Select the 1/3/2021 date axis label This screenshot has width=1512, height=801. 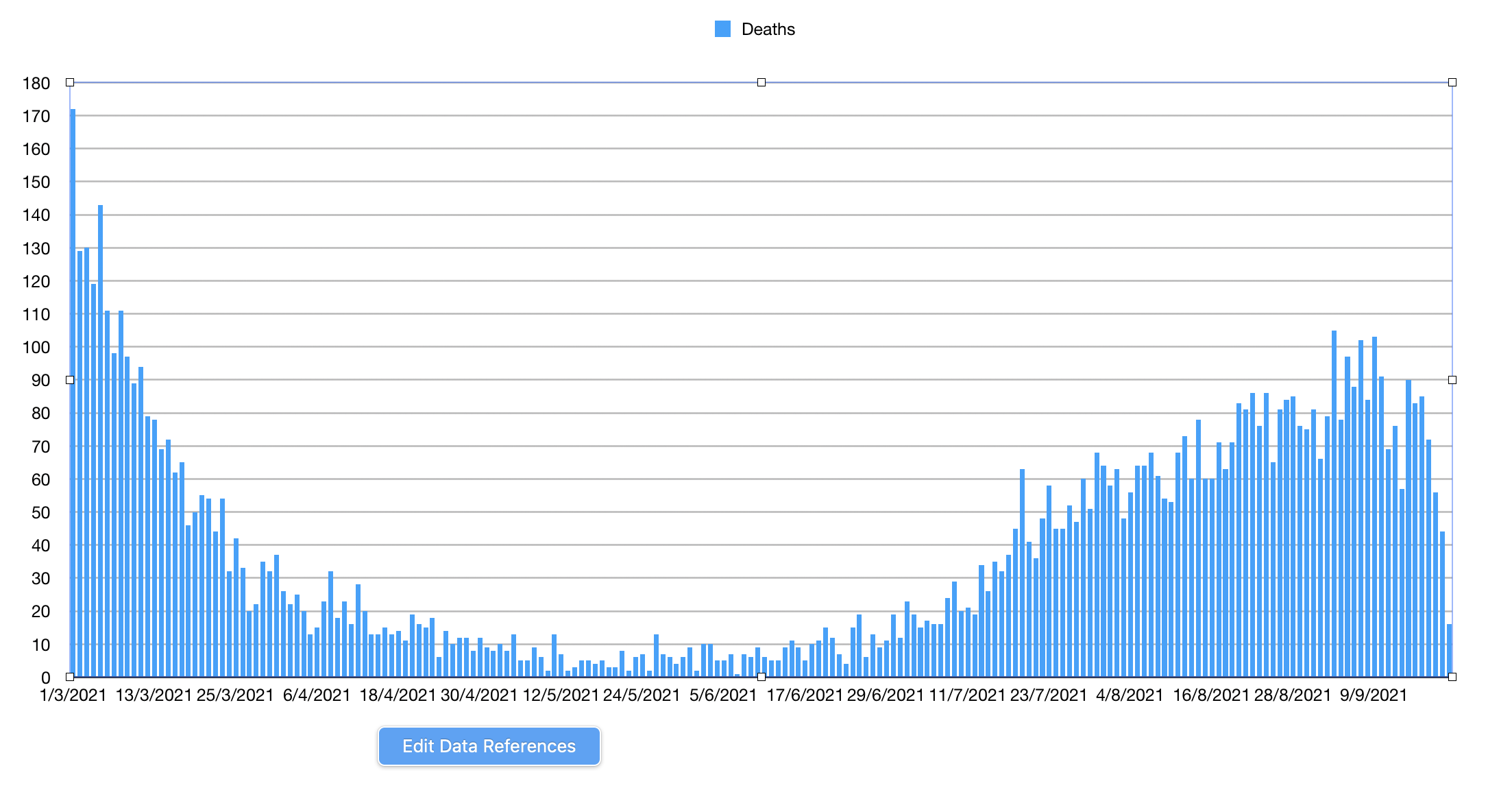click(73, 695)
